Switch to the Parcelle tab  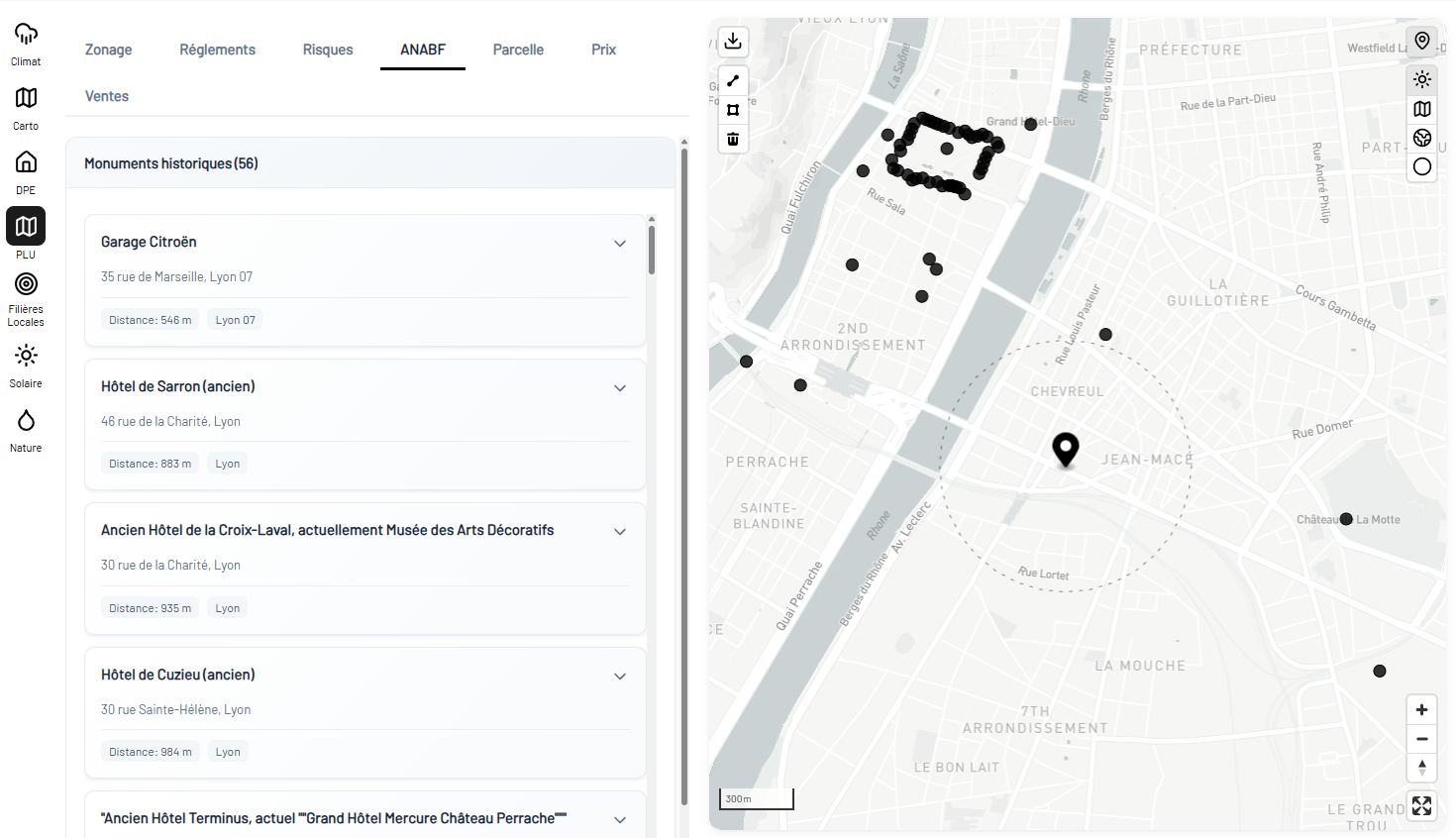click(518, 50)
